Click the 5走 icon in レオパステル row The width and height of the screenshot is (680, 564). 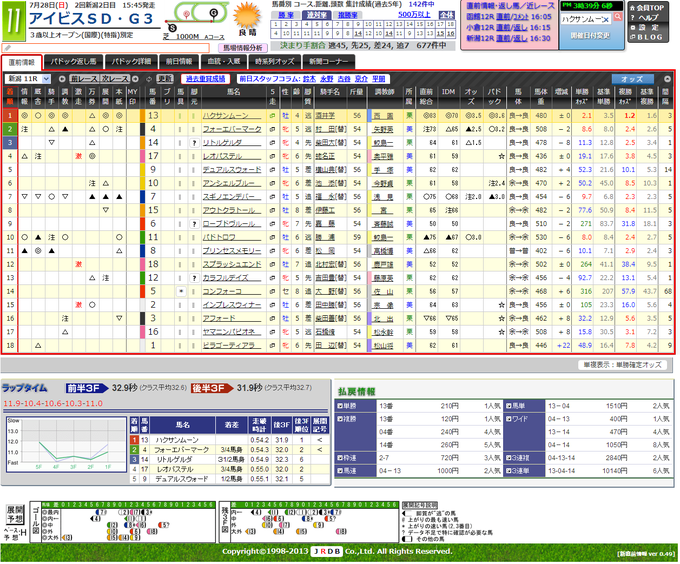pyautogui.click(x=272, y=156)
